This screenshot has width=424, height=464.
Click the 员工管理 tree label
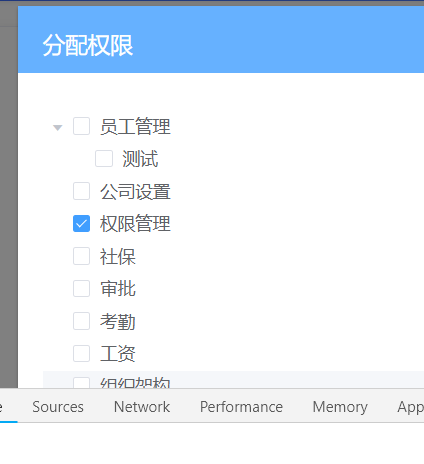click(135, 126)
